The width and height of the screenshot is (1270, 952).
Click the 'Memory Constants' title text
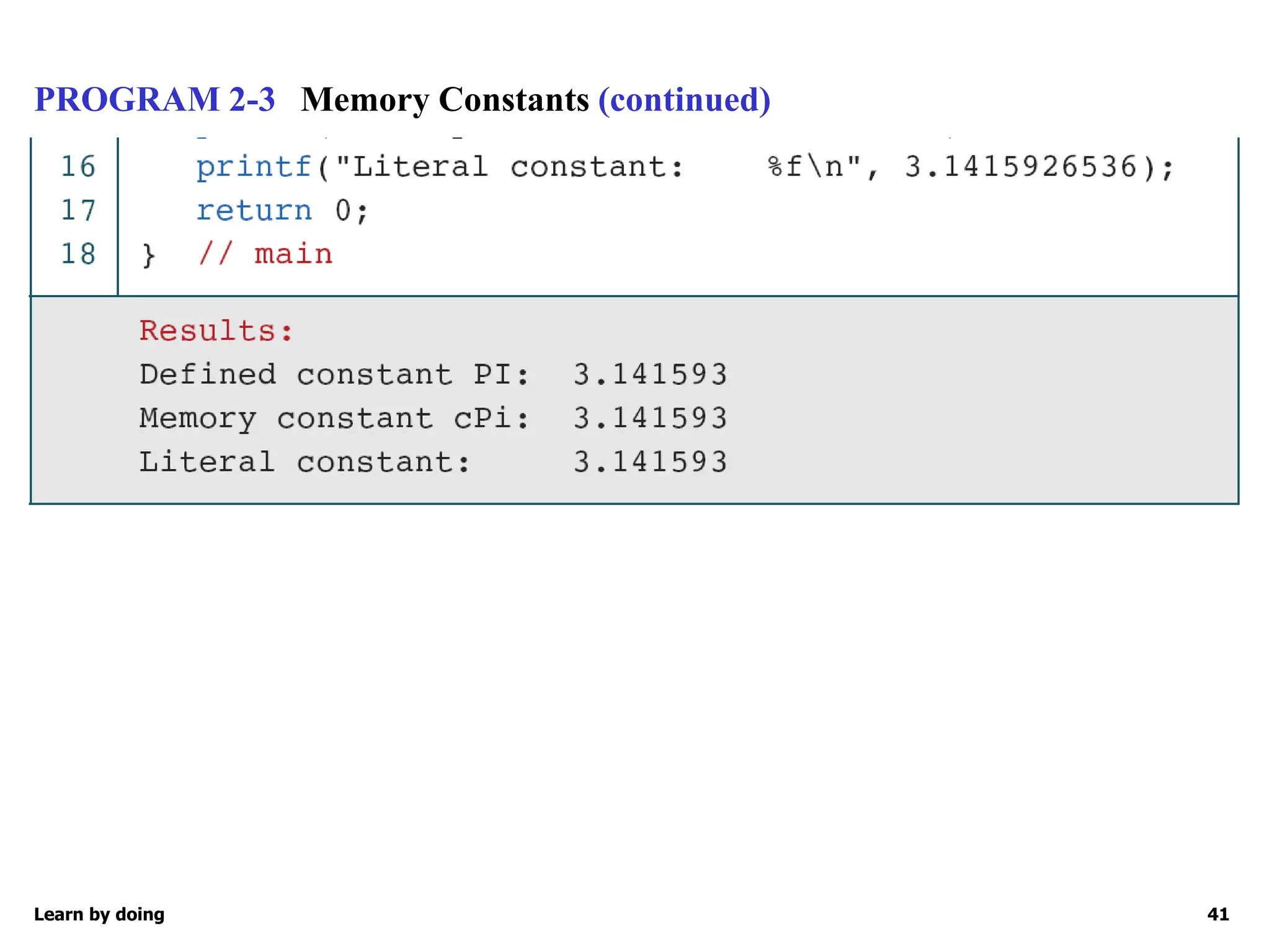coord(445,100)
